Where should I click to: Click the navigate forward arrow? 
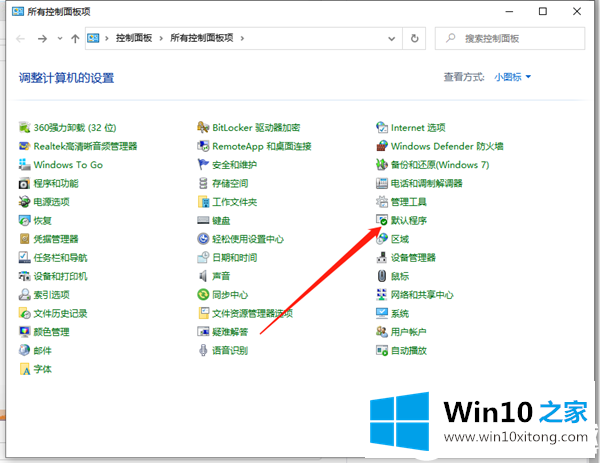[42, 38]
